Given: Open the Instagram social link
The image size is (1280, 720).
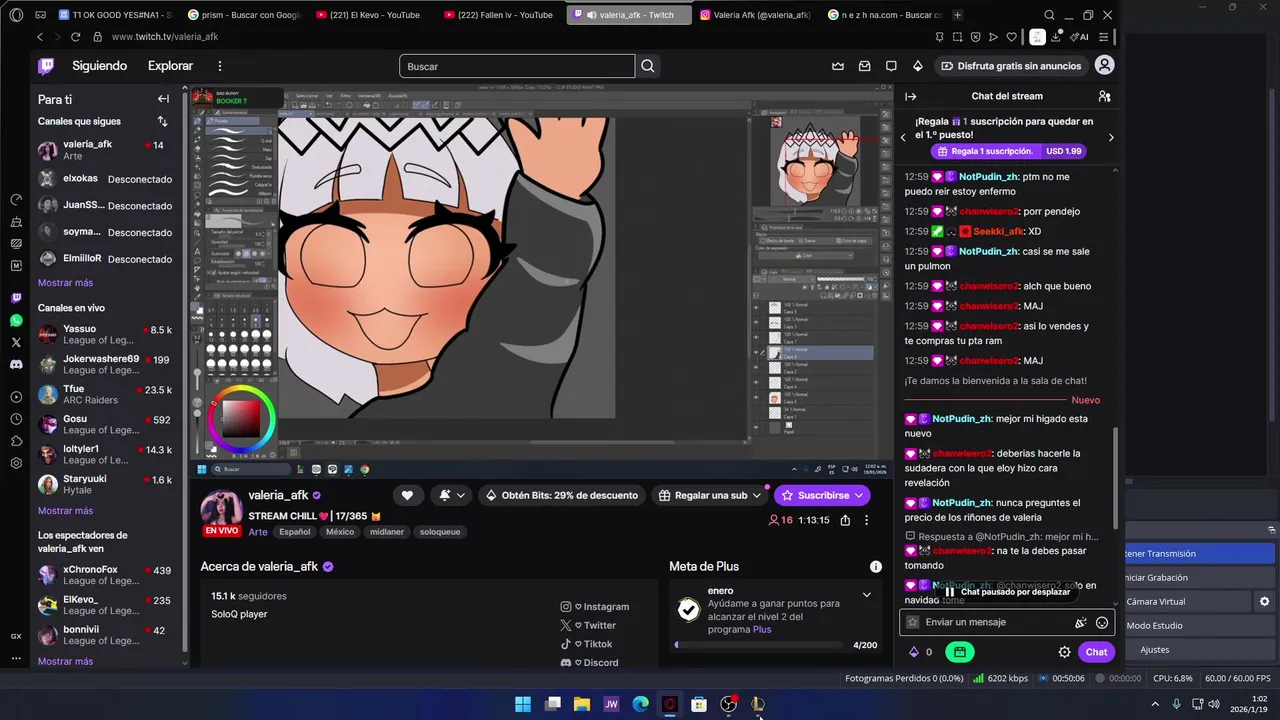Looking at the screenshot, I should (x=595, y=607).
